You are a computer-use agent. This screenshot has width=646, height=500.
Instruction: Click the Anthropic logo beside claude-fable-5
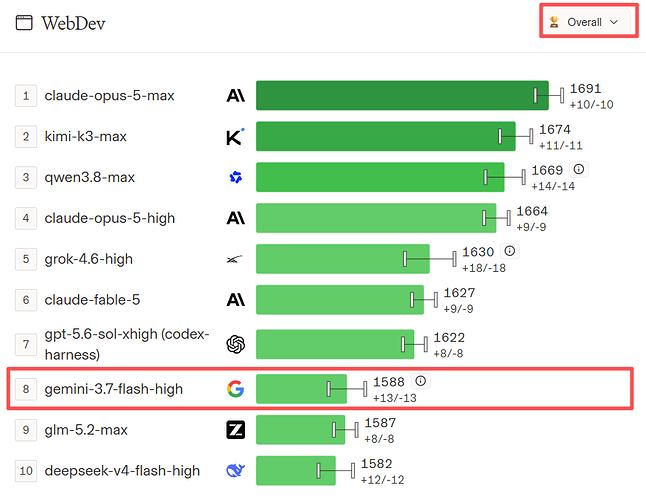pos(236,299)
